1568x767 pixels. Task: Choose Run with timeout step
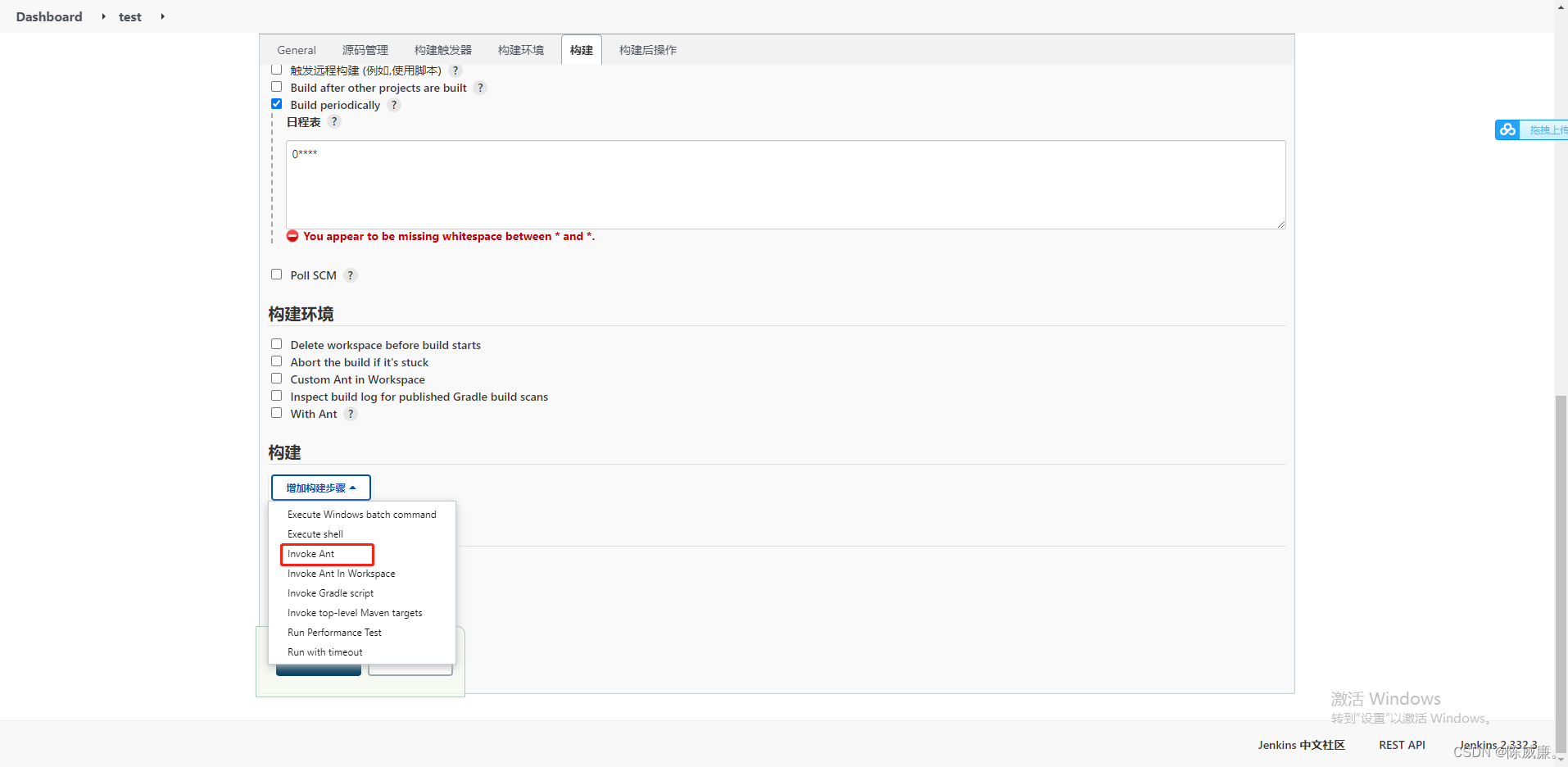362,652
